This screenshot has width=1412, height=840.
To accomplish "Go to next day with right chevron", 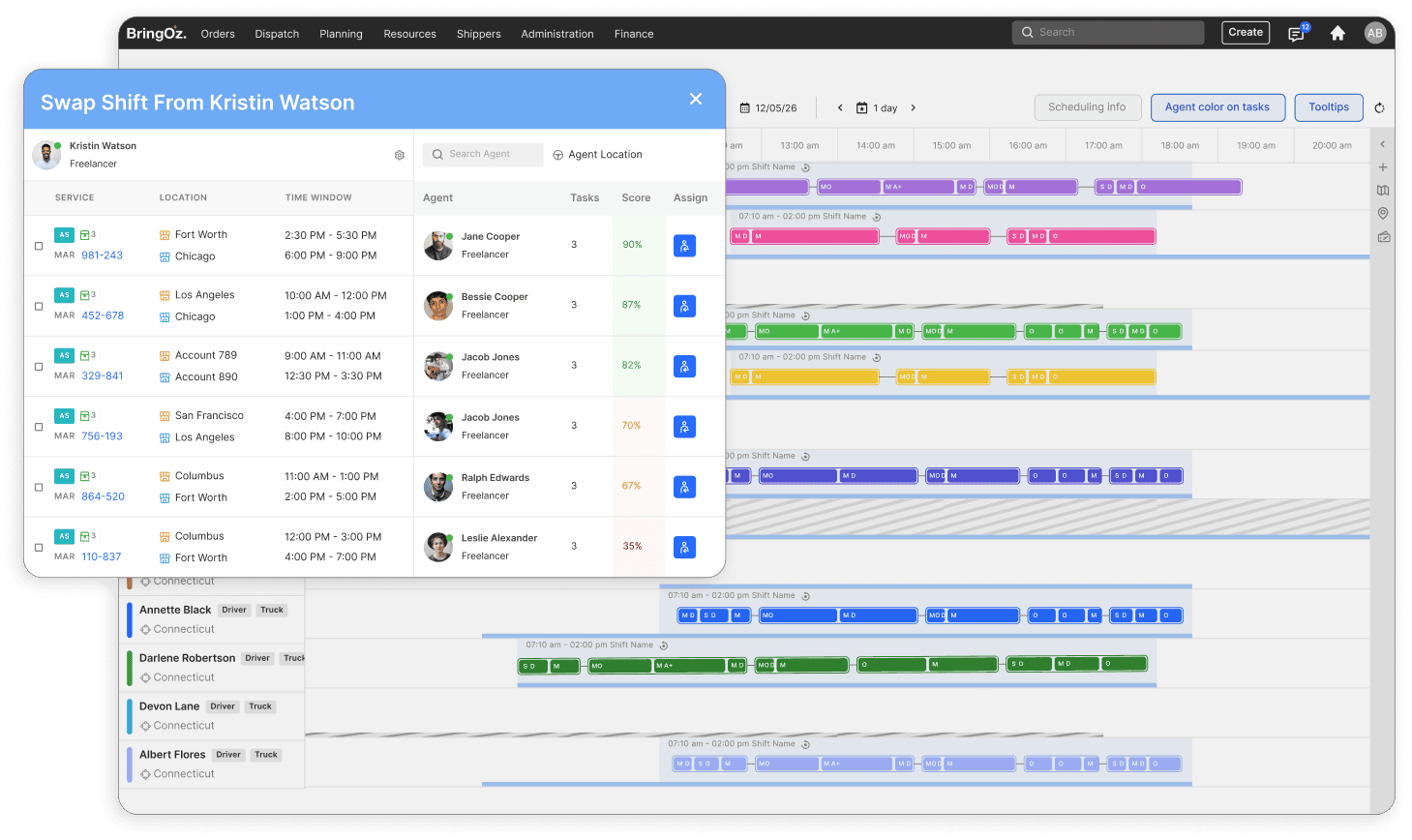I will click(x=913, y=108).
